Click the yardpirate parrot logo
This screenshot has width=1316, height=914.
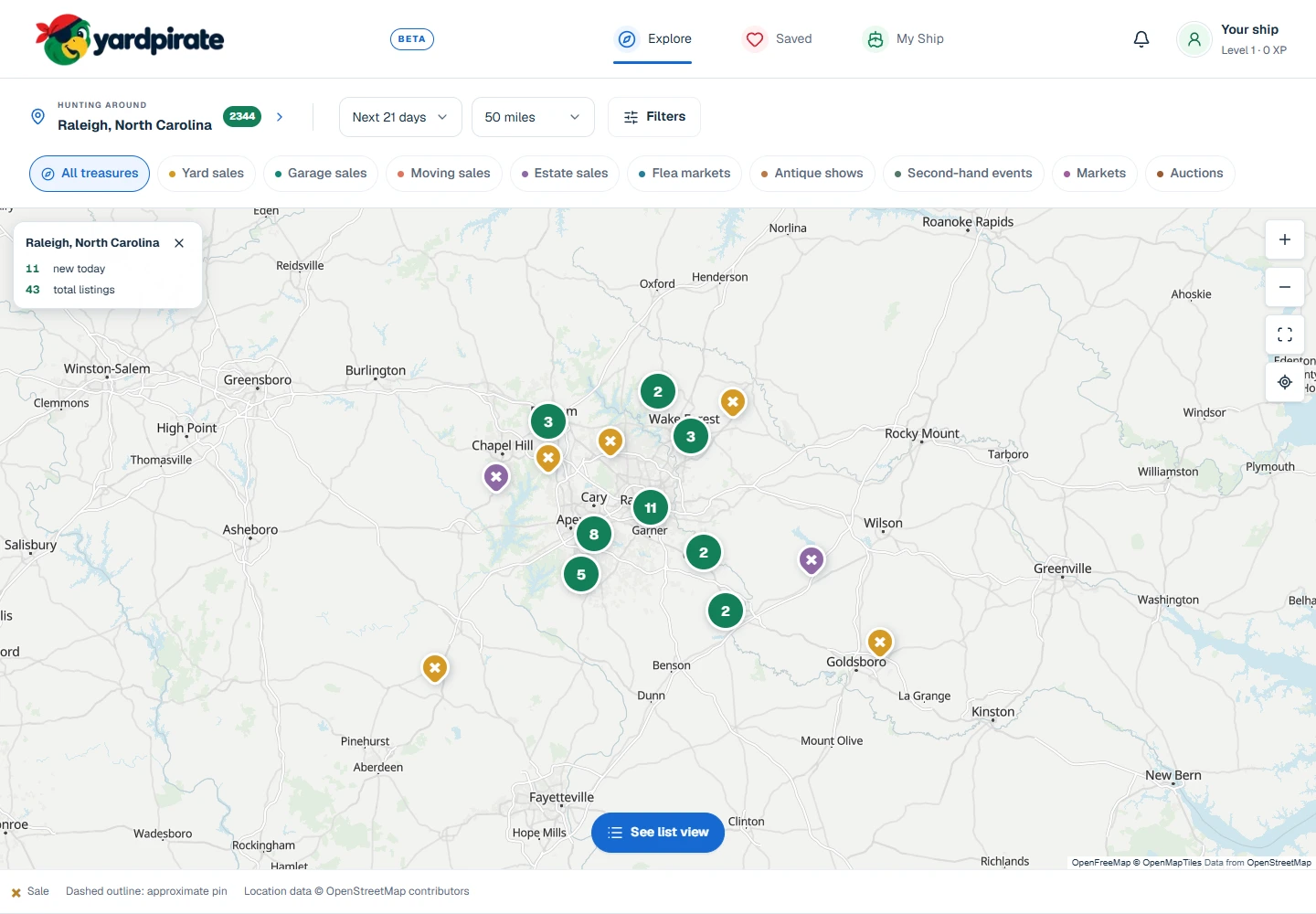tap(130, 39)
